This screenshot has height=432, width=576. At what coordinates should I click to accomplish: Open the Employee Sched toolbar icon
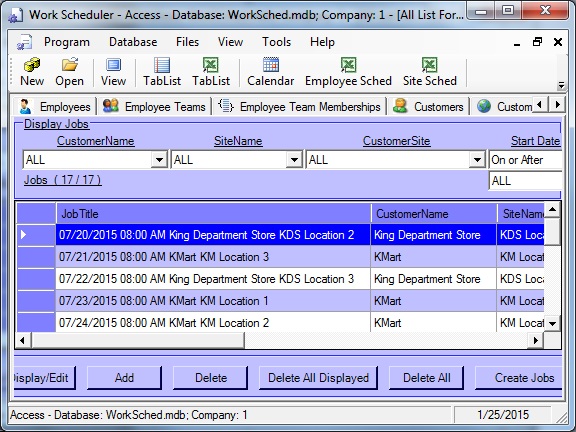[348, 65]
